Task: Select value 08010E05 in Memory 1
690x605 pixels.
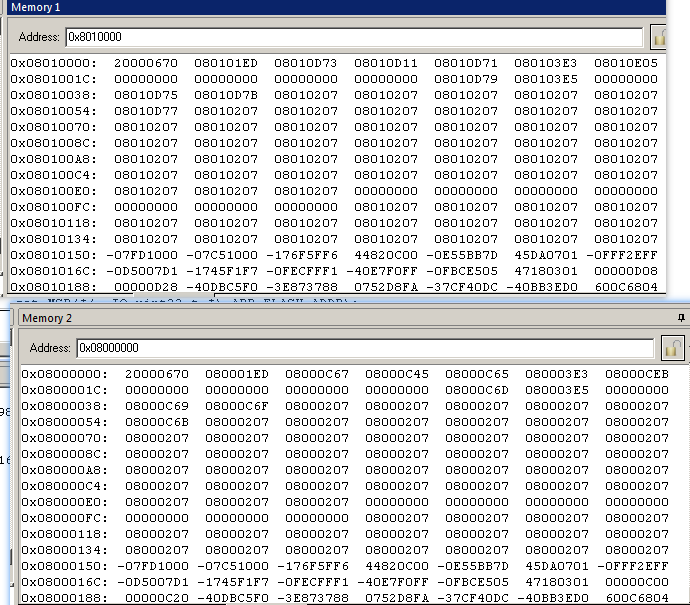Action: [626, 63]
